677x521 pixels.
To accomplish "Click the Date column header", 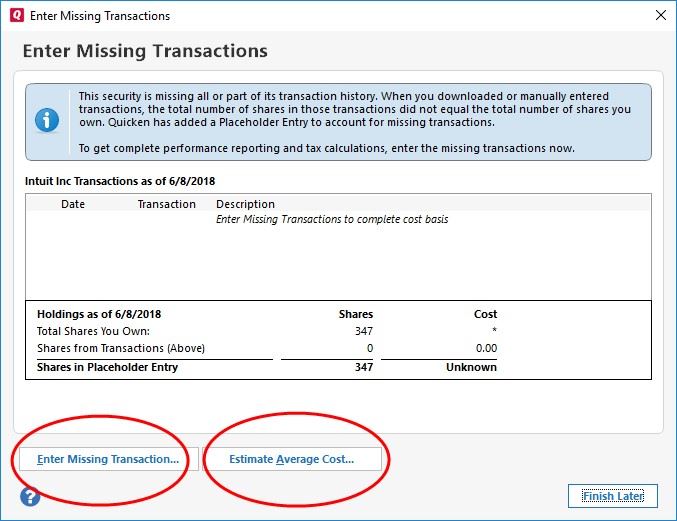I will coord(73,204).
